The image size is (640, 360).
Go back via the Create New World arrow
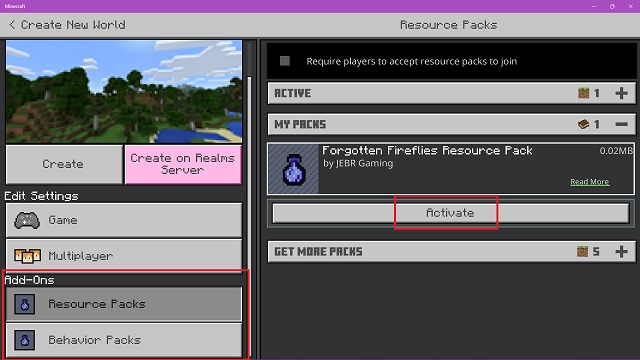12,25
